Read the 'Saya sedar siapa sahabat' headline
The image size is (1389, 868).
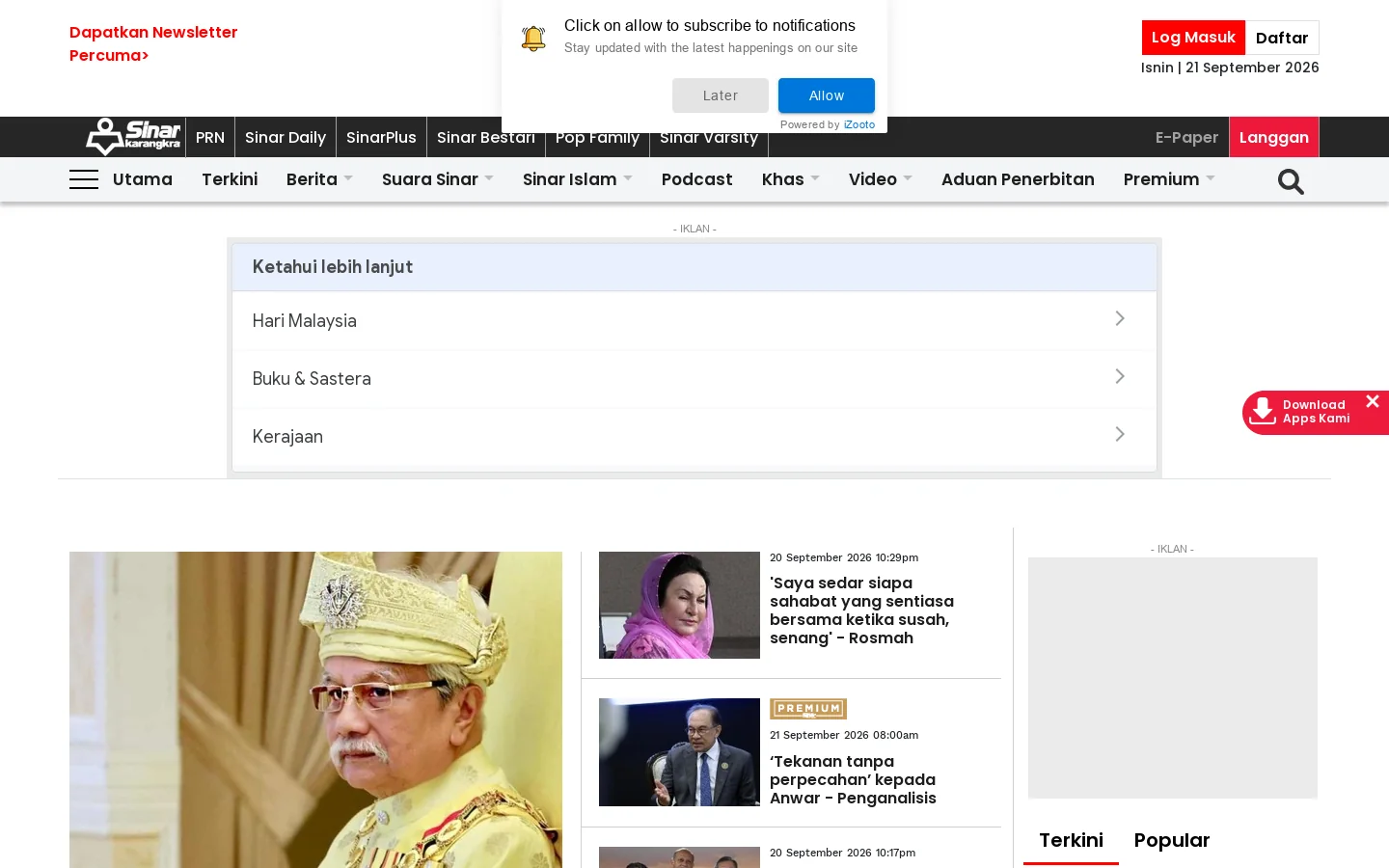click(861, 610)
